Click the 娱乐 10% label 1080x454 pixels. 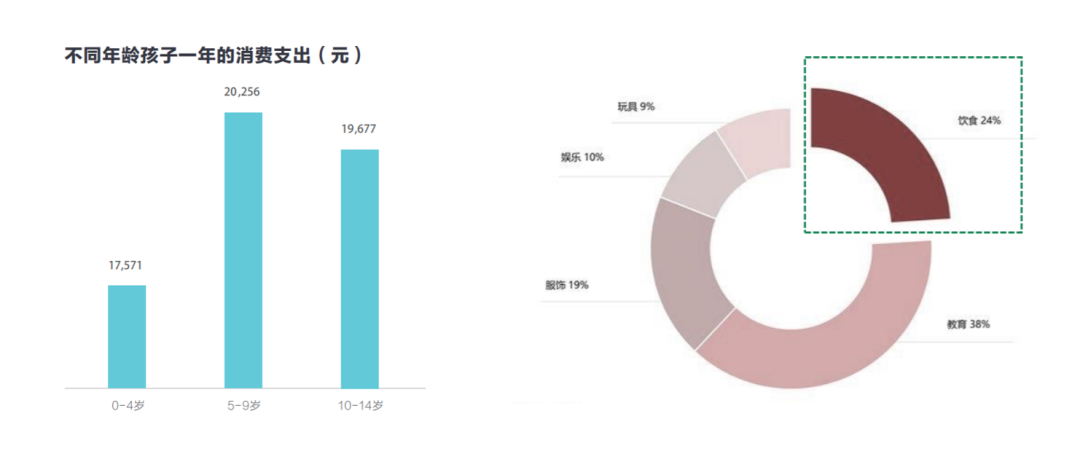[582, 157]
